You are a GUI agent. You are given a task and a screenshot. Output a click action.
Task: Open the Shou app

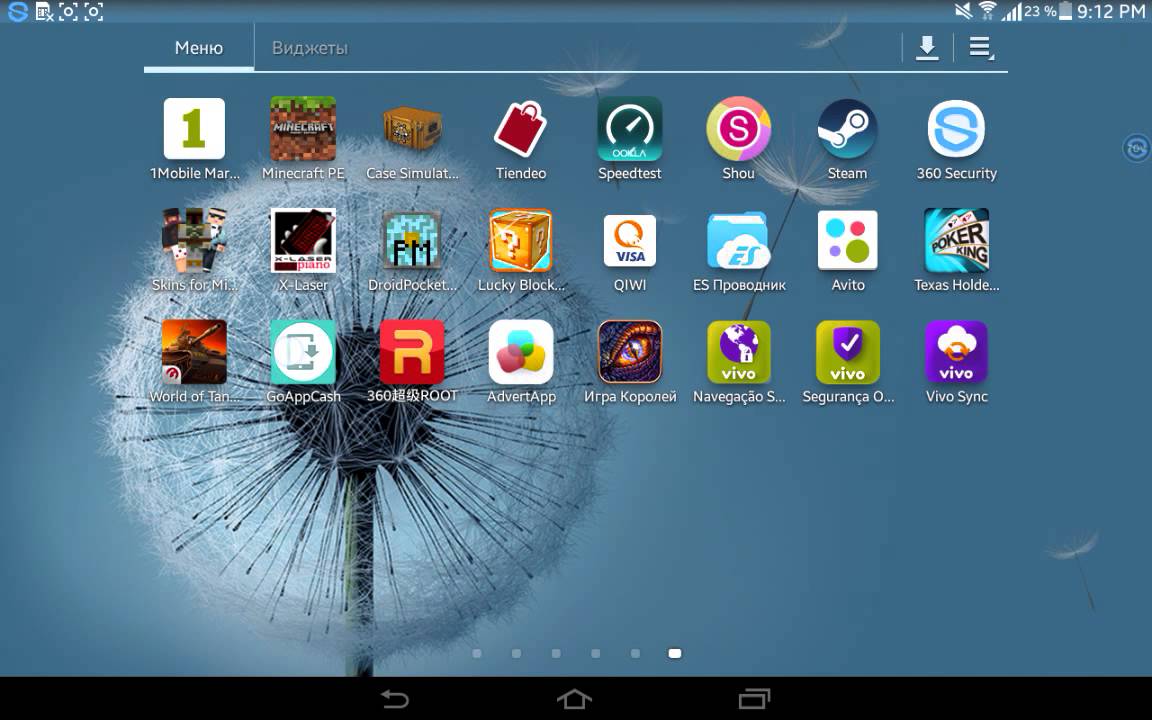(738, 129)
